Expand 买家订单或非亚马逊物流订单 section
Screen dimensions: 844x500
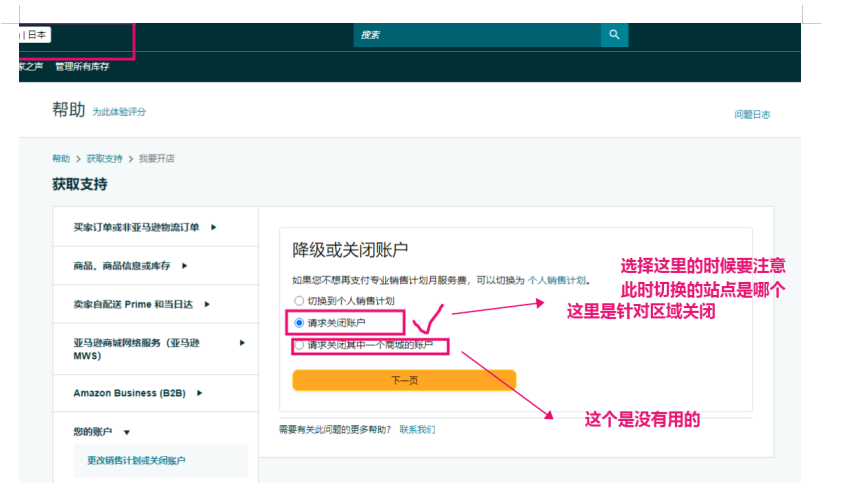tap(144, 227)
